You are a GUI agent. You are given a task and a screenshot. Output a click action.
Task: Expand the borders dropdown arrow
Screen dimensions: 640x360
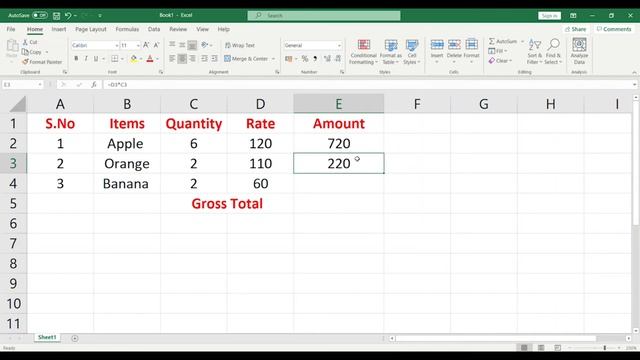coord(122,59)
